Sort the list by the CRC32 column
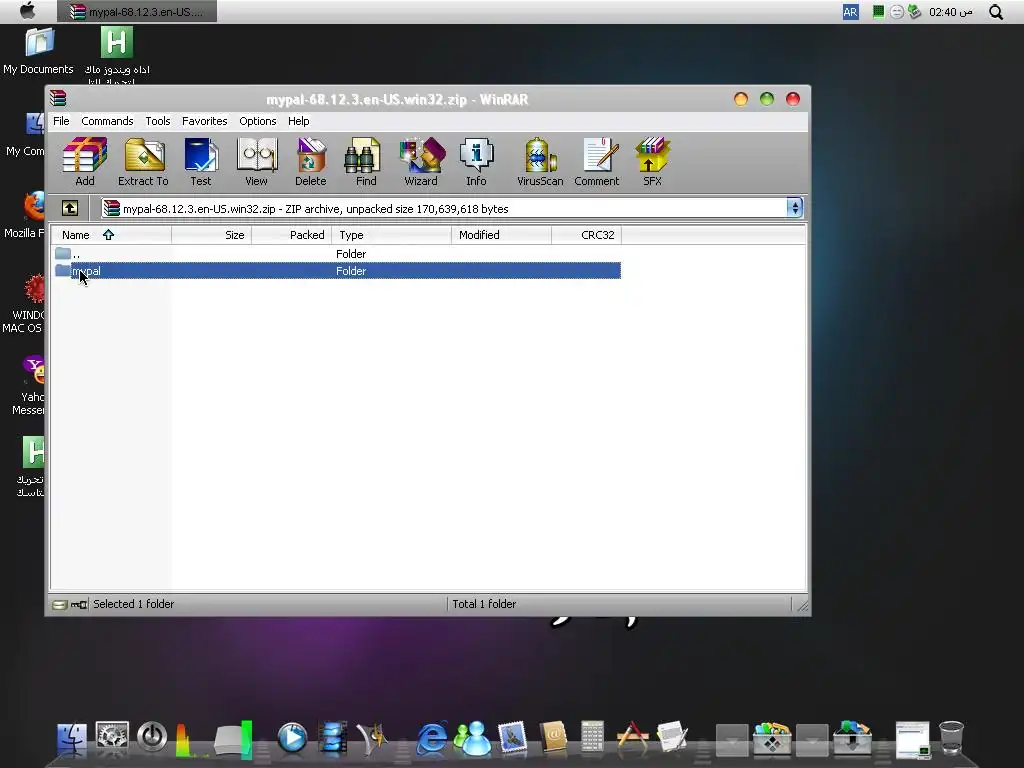This screenshot has height=768, width=1024. pos(586,235)
